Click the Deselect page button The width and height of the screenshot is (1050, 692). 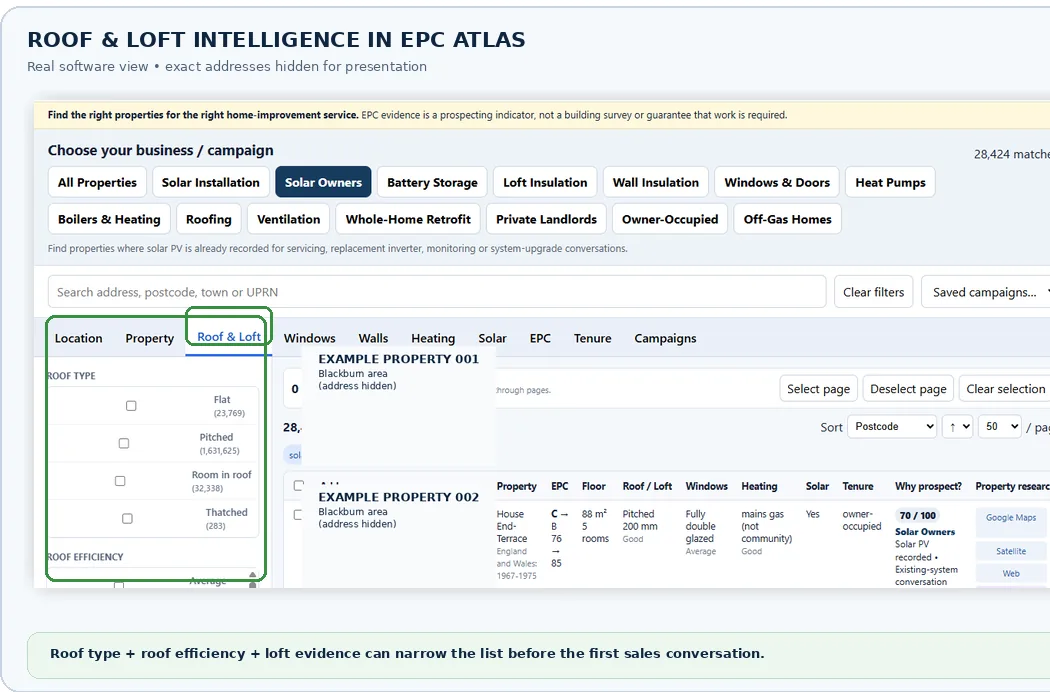click(x=908, y=389)
